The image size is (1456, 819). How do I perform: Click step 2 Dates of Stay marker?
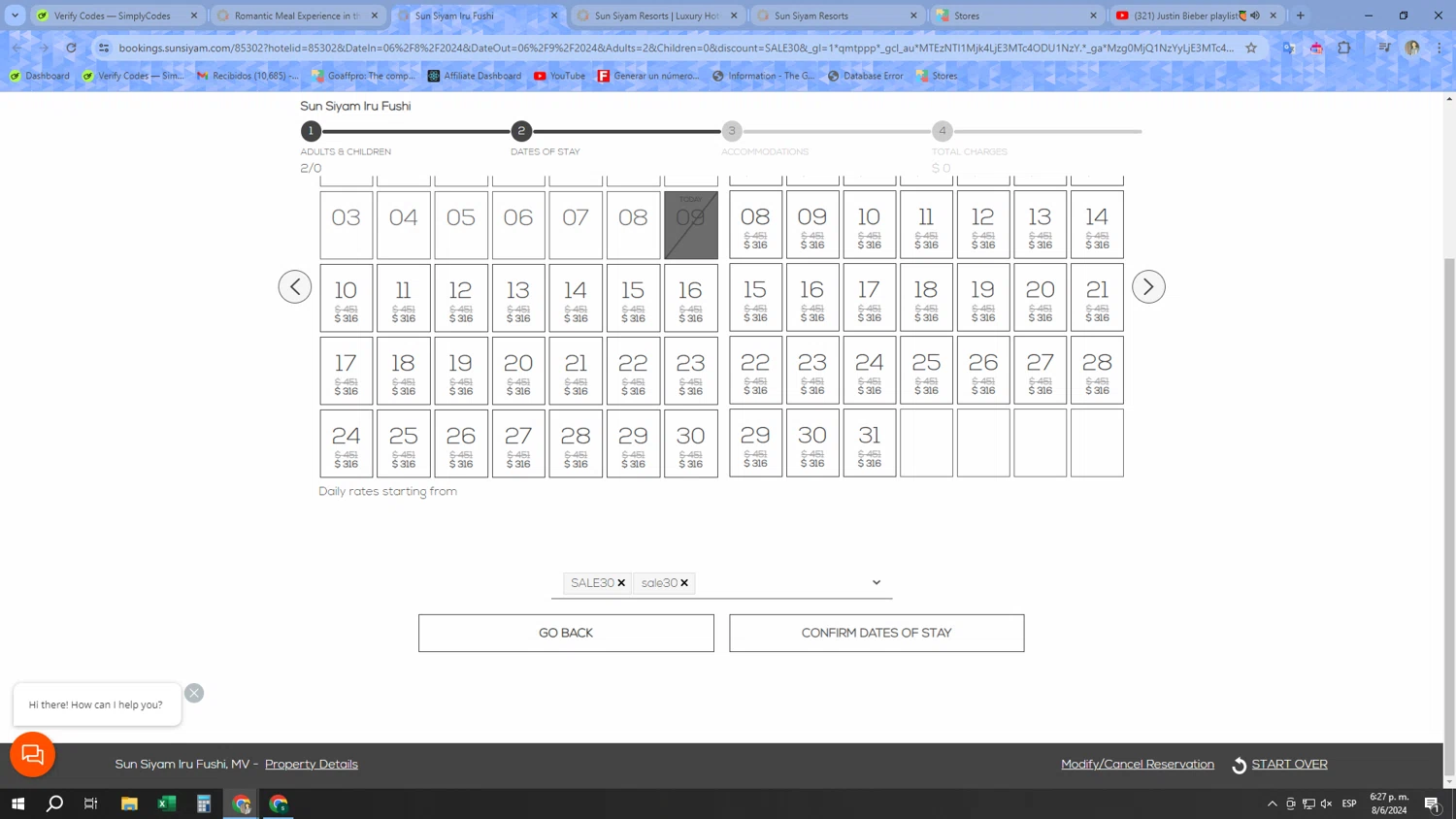(521, 130)
